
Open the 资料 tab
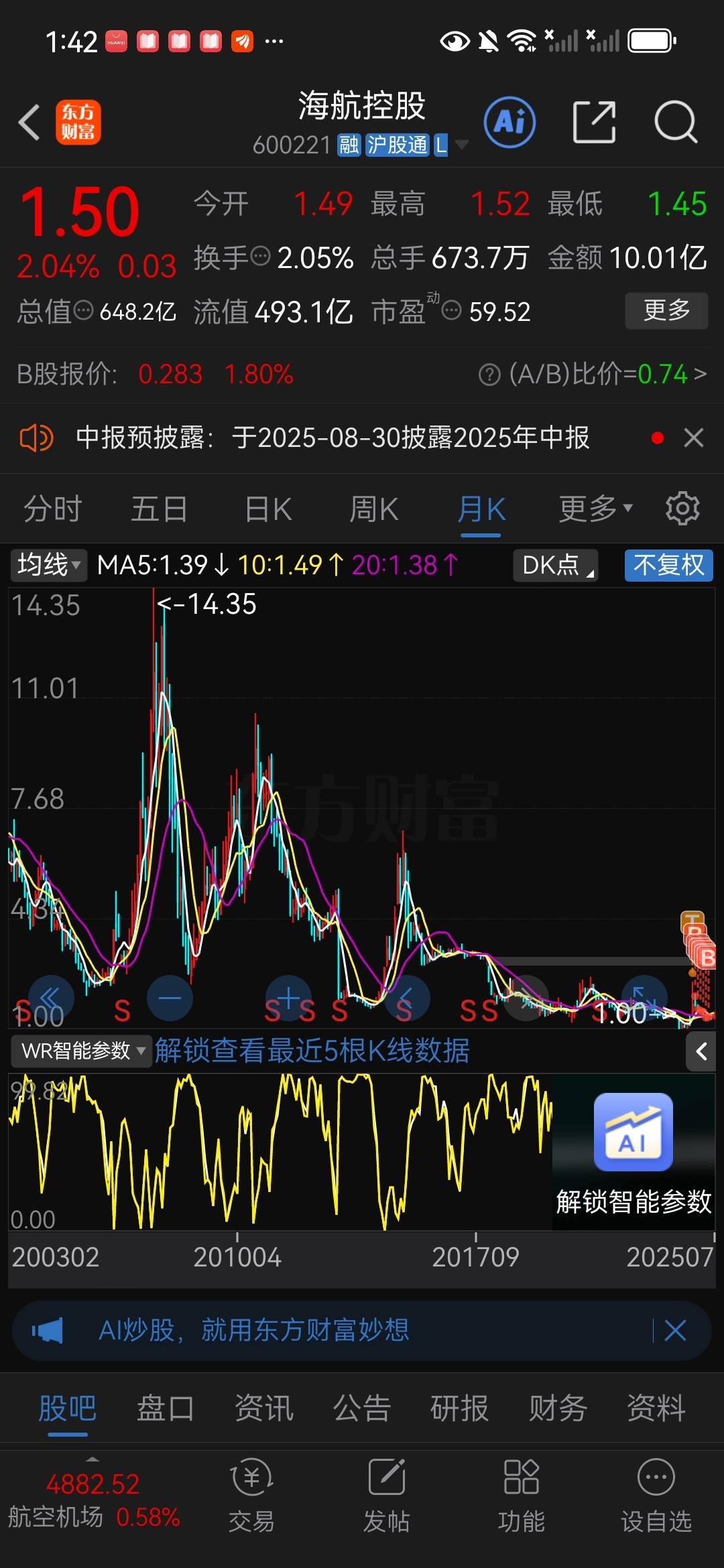(656, 1407)
